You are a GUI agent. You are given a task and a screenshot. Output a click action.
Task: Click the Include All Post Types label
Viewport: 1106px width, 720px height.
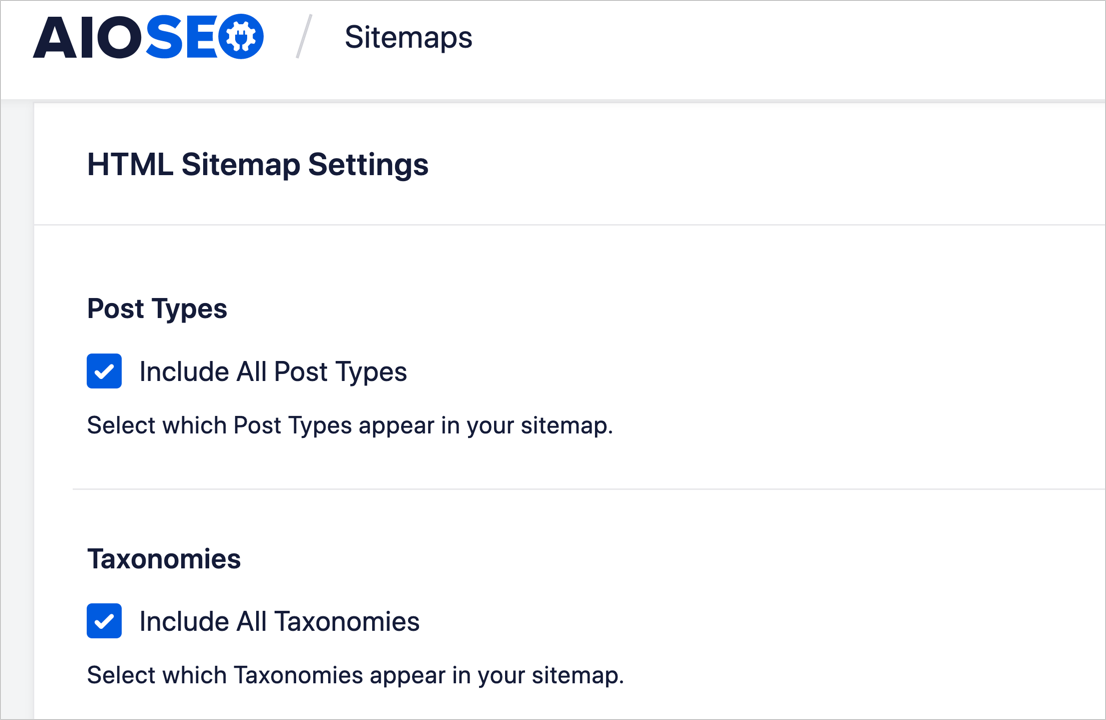click(x=273, y=372)
